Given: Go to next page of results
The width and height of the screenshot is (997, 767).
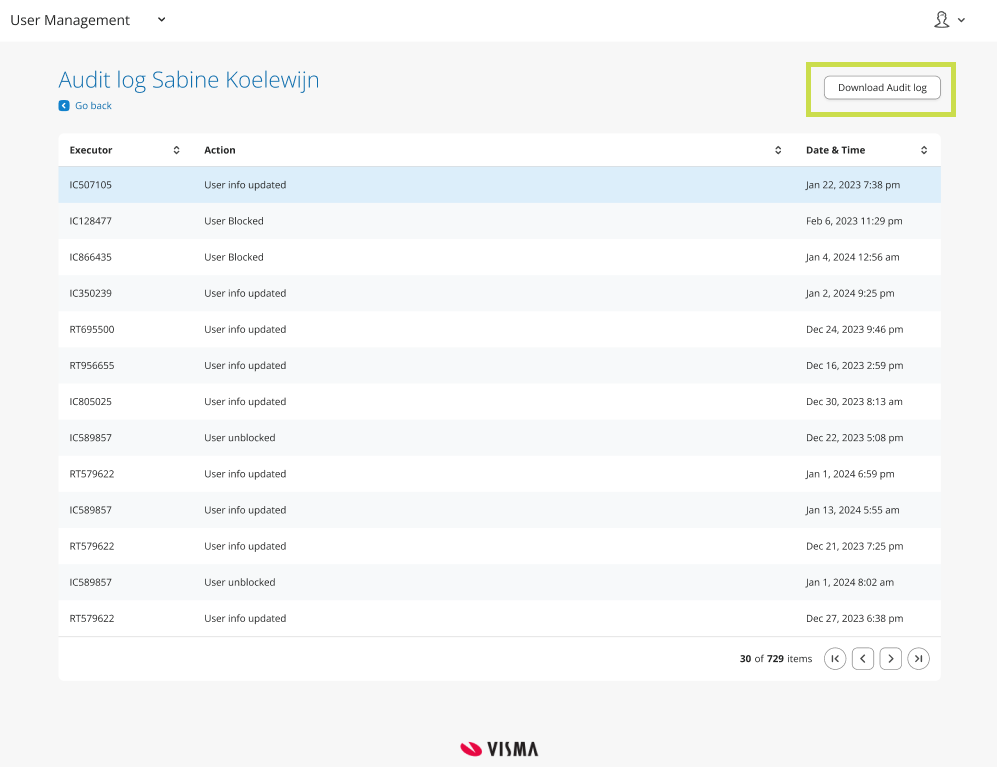Looking at the screenshot, I should pos(891,658).
